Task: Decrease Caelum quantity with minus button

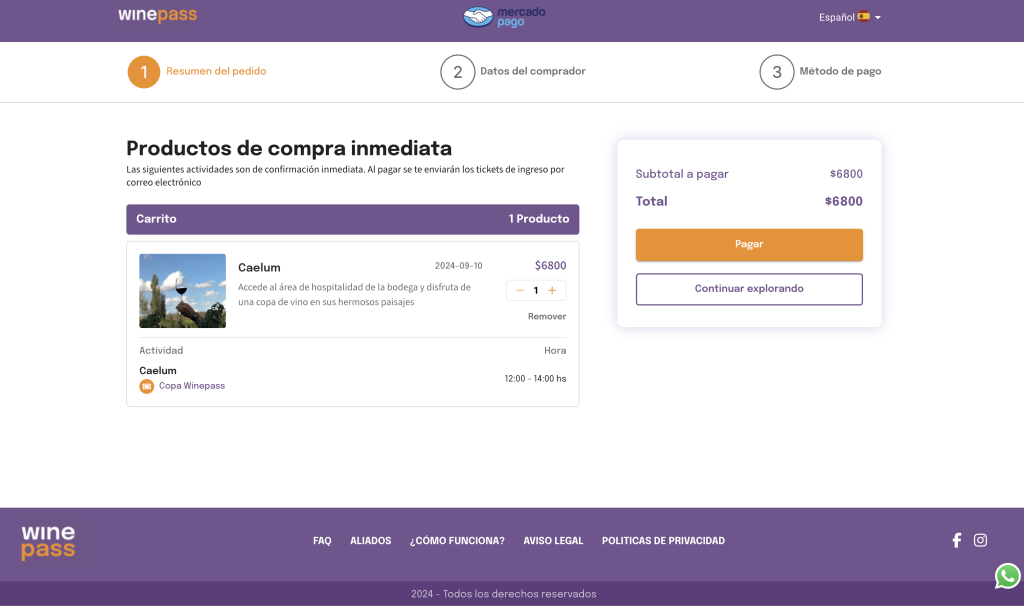Action: [520, 290]
